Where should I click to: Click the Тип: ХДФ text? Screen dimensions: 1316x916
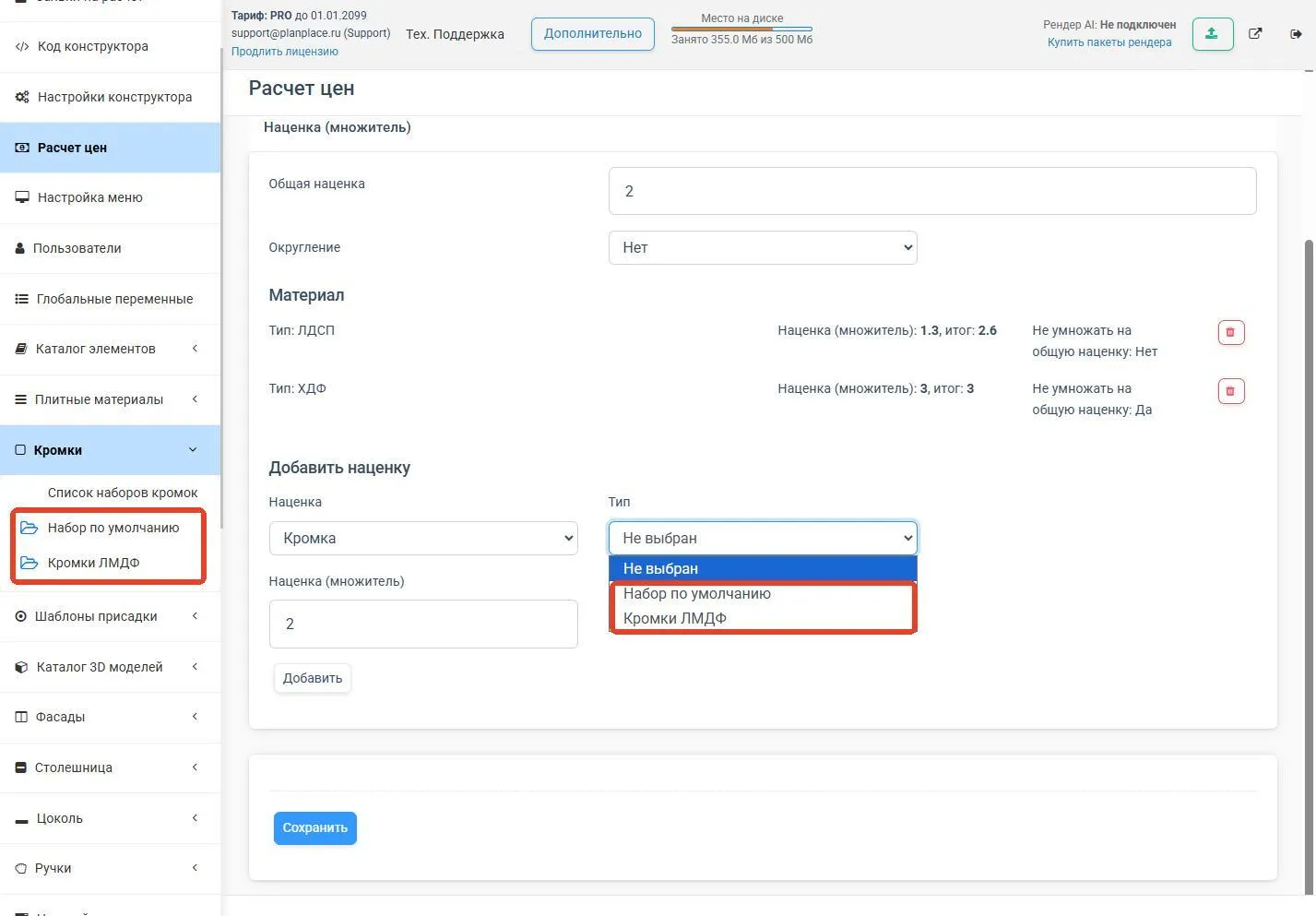coord(297,388)
